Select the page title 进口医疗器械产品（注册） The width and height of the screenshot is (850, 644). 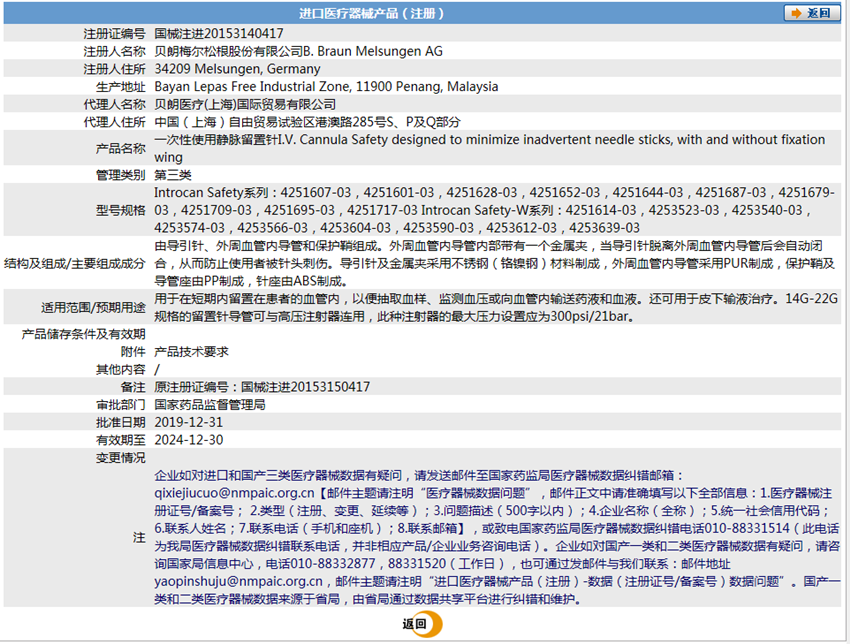(371, 13)
